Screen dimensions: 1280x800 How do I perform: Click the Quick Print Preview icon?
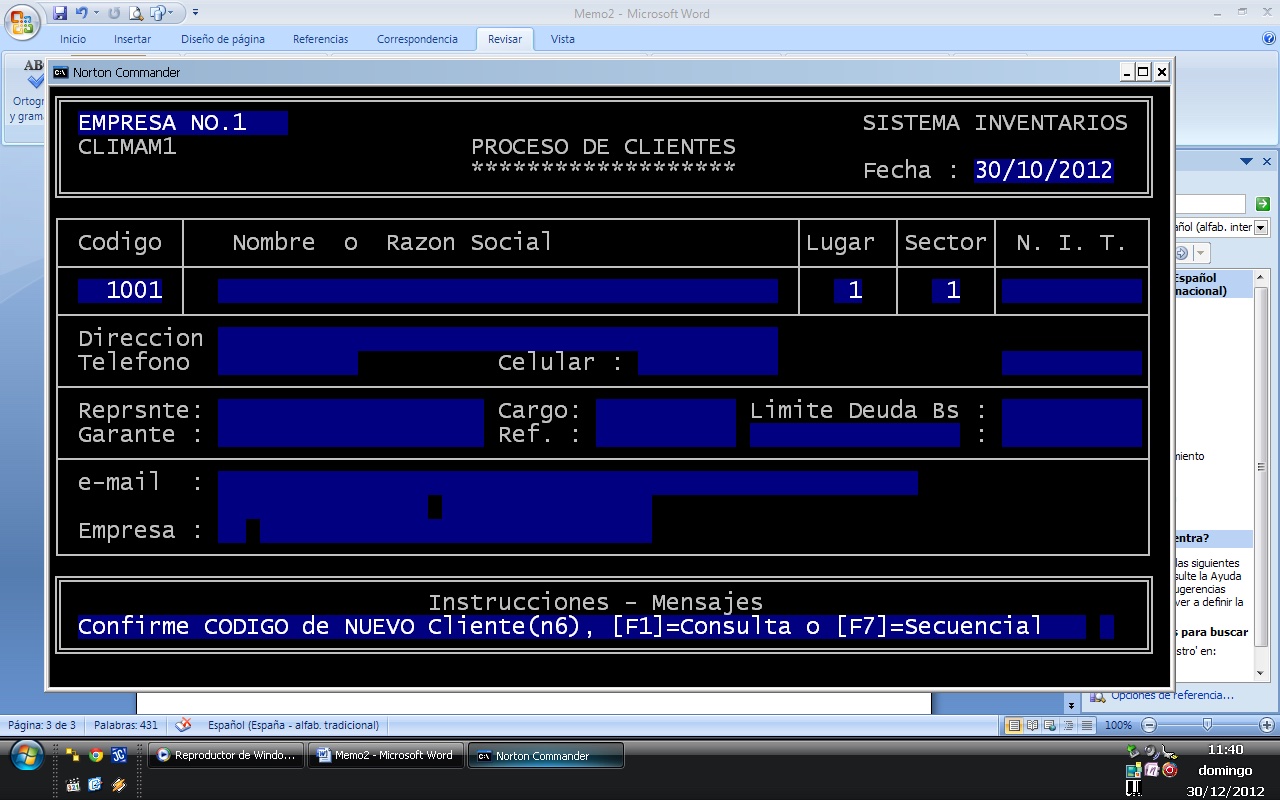point(137,12)
